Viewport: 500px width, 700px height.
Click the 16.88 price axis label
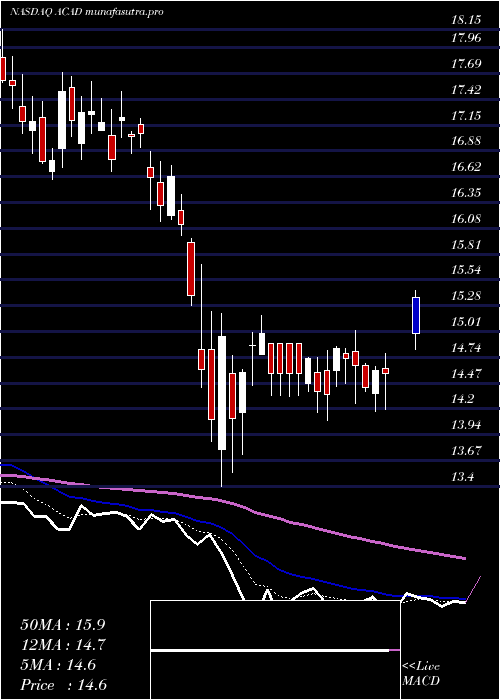coord(466,141)
